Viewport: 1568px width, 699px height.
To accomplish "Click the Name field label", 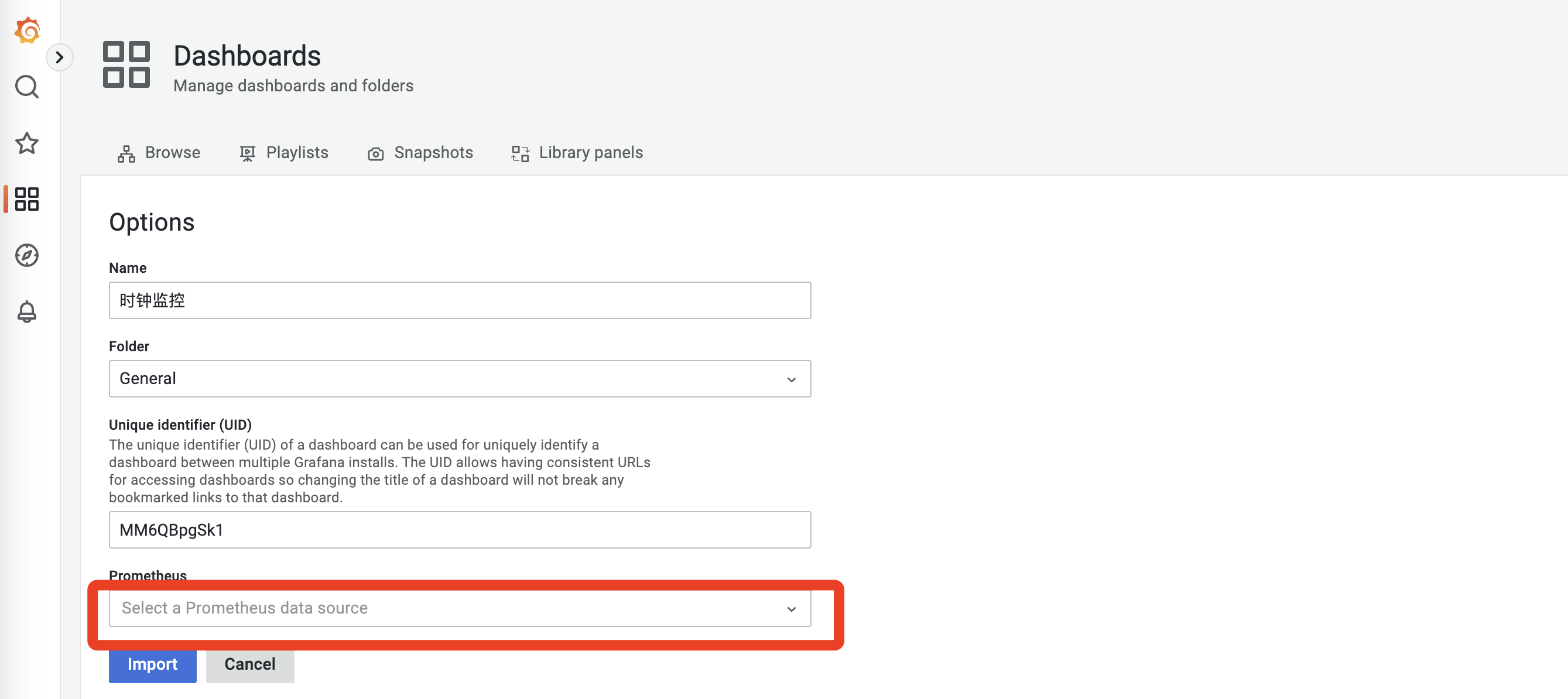I will [x=128, y=268].
